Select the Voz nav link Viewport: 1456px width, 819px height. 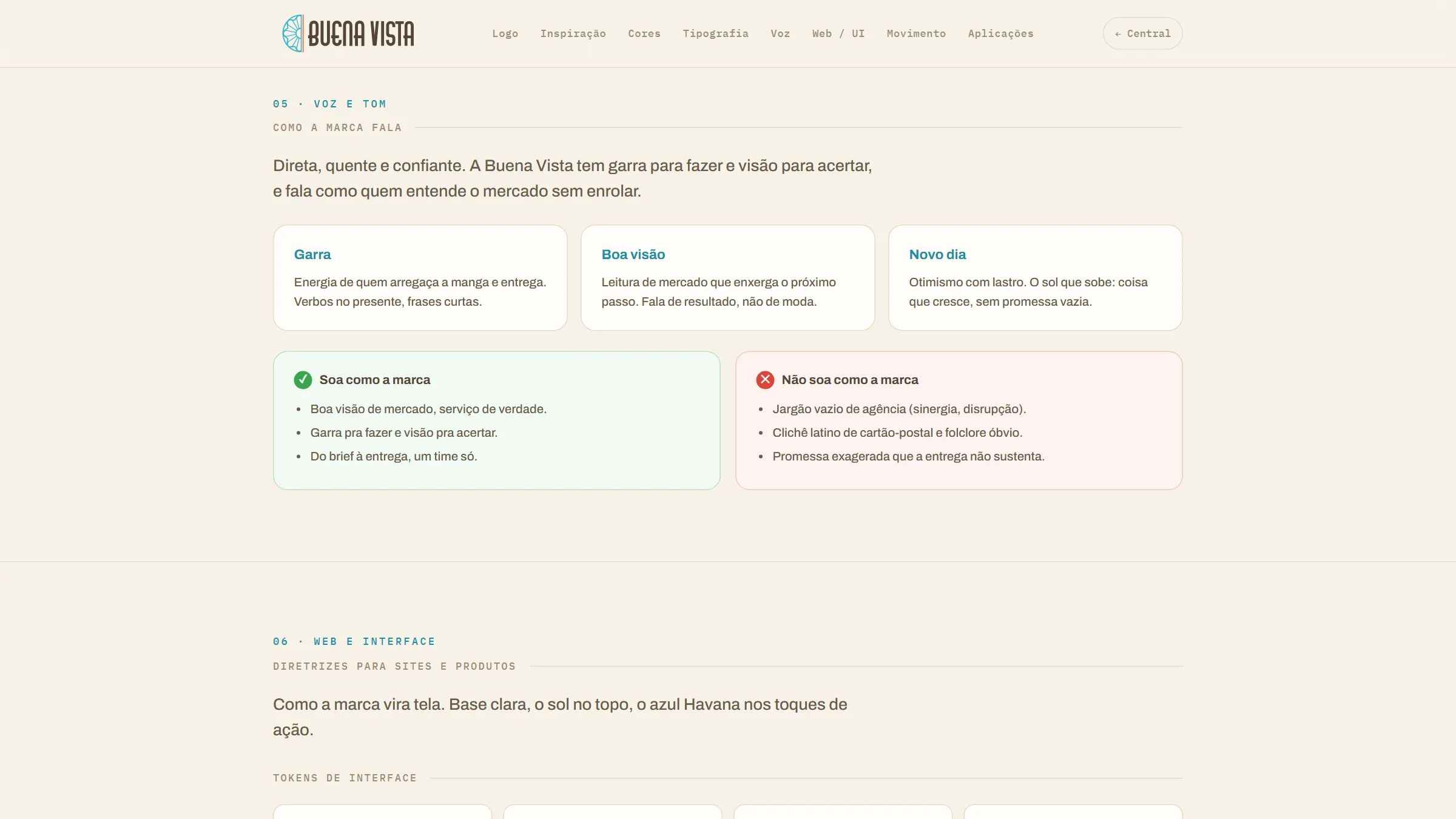click(x=780, y=33)
